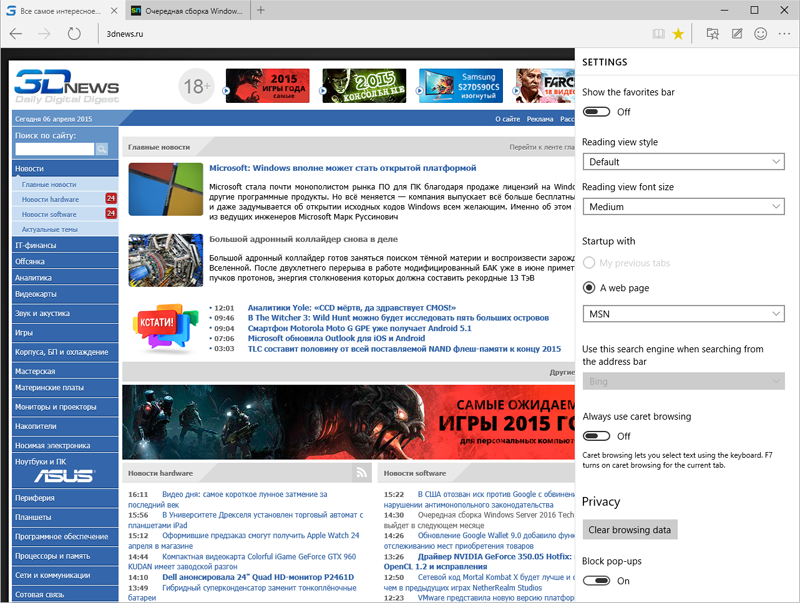Open Dell Quad HD-монитор P2461D link

tap(258, 577)
